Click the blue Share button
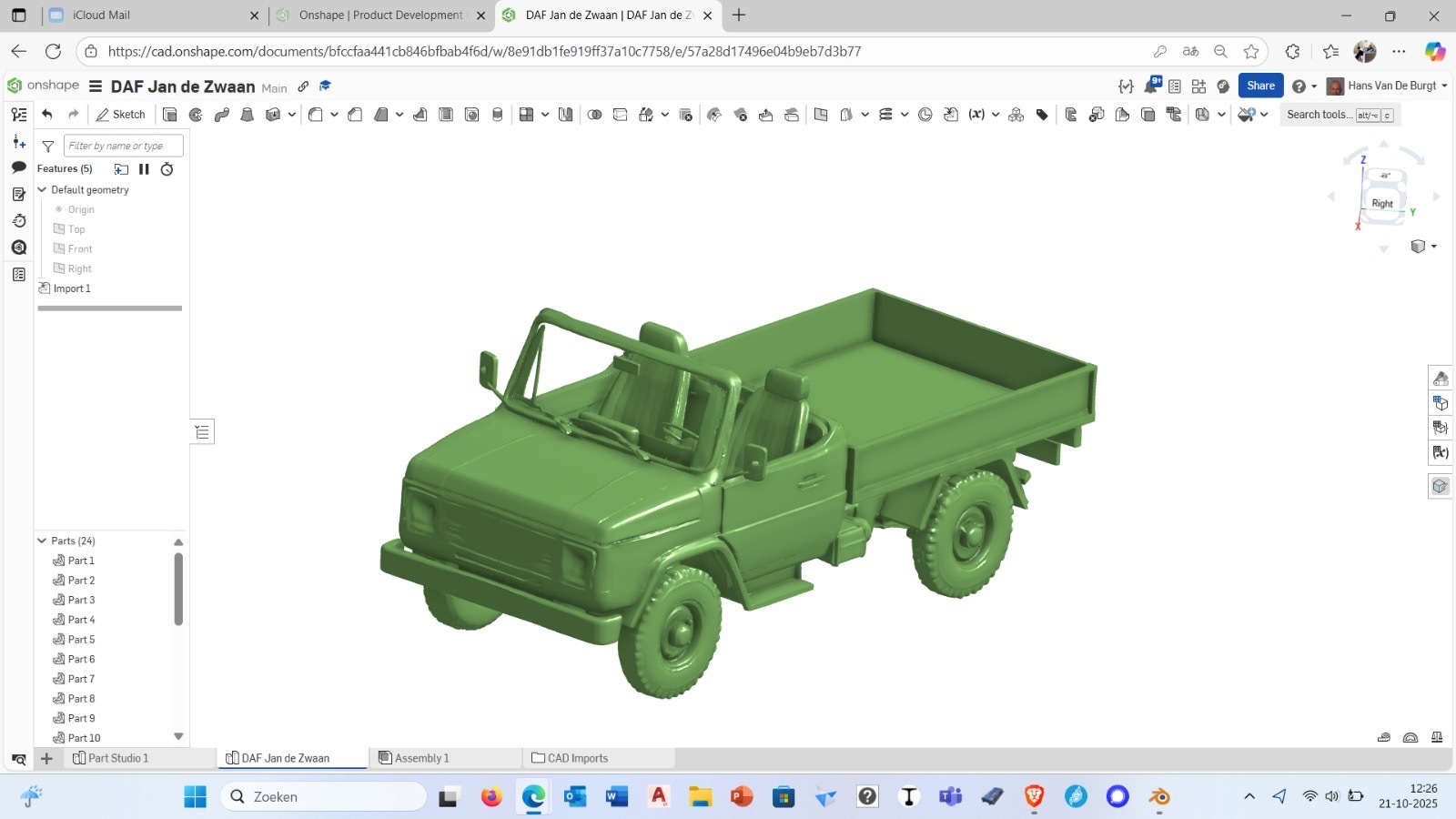1456x819 pixels. (1260, 86)
